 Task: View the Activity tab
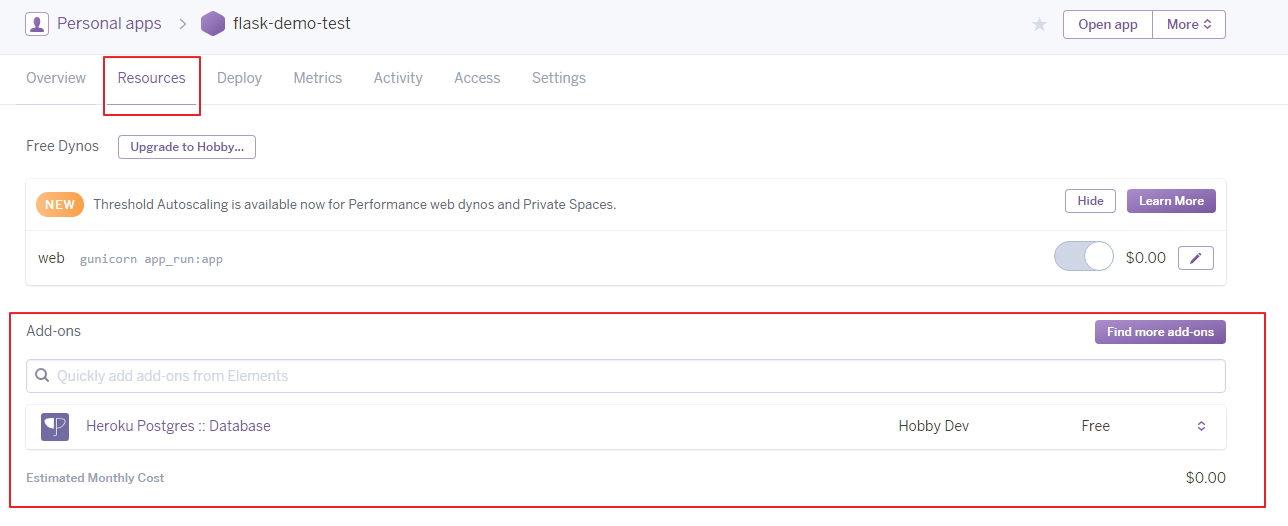coord(398,78)
